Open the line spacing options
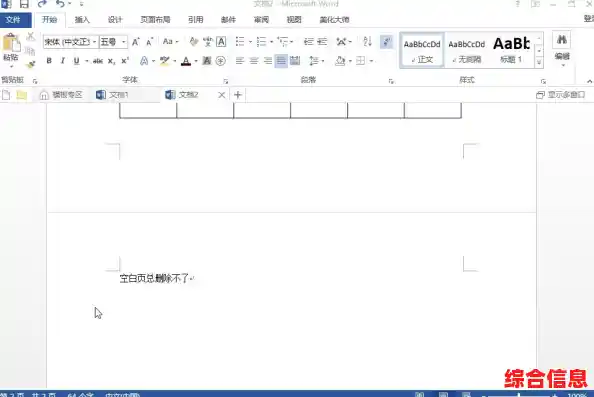This screenshot has height=397, width=594. click(x=314, y=61)
